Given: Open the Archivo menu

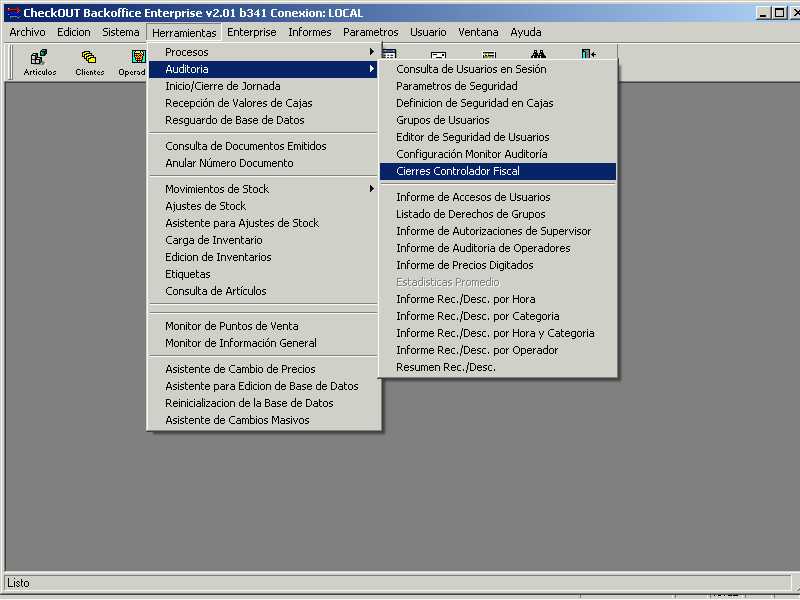Looking at the screenshot, I should [x=28, y=32].
